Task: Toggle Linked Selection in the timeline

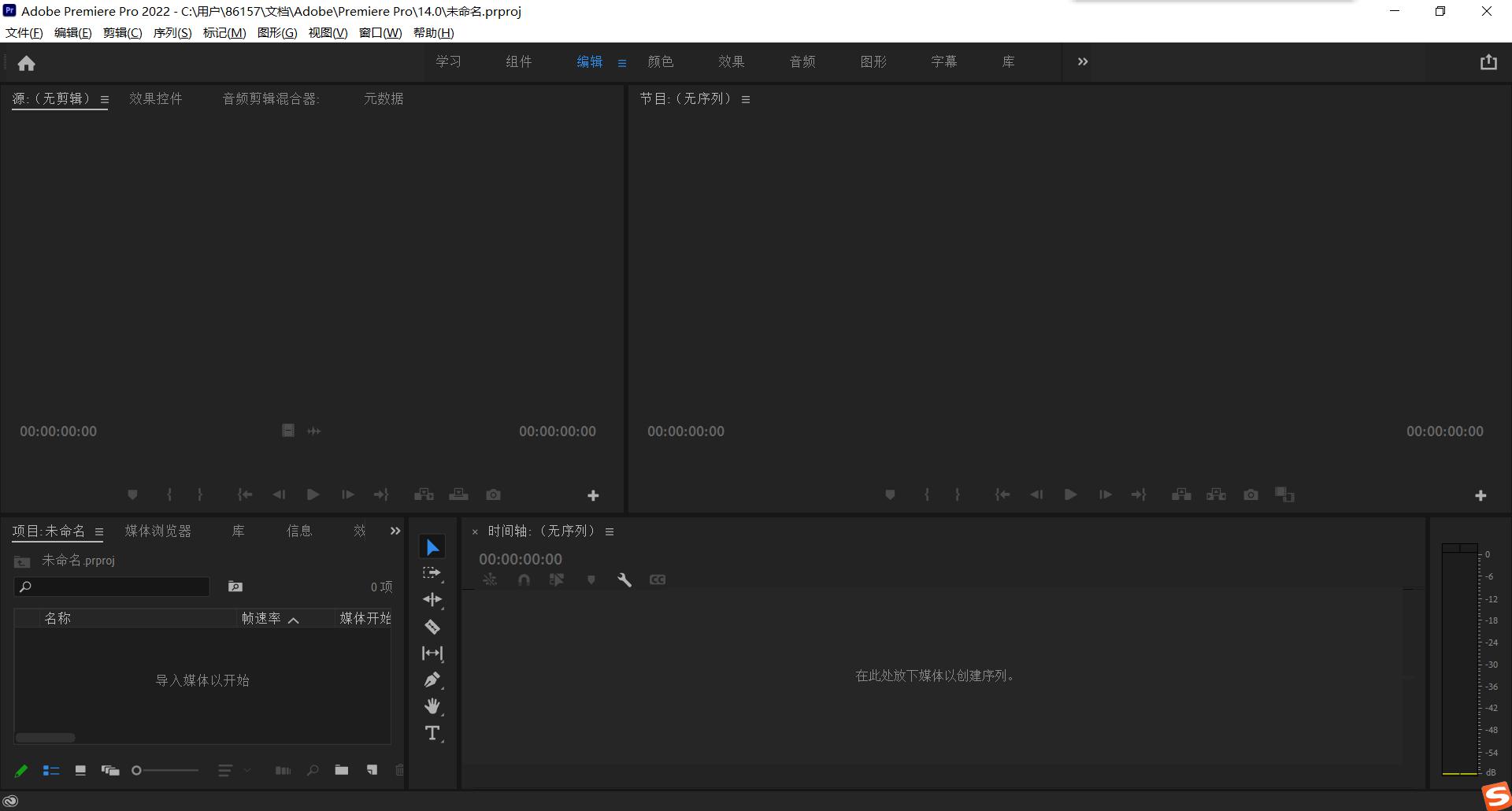Action: click(557, 580)
